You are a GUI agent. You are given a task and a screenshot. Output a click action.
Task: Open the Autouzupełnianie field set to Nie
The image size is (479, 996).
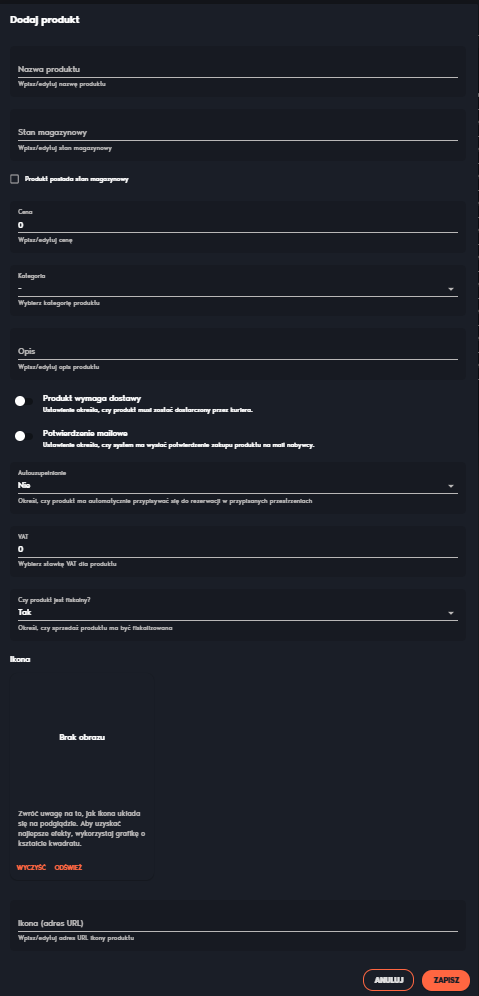tap(238, 486)
